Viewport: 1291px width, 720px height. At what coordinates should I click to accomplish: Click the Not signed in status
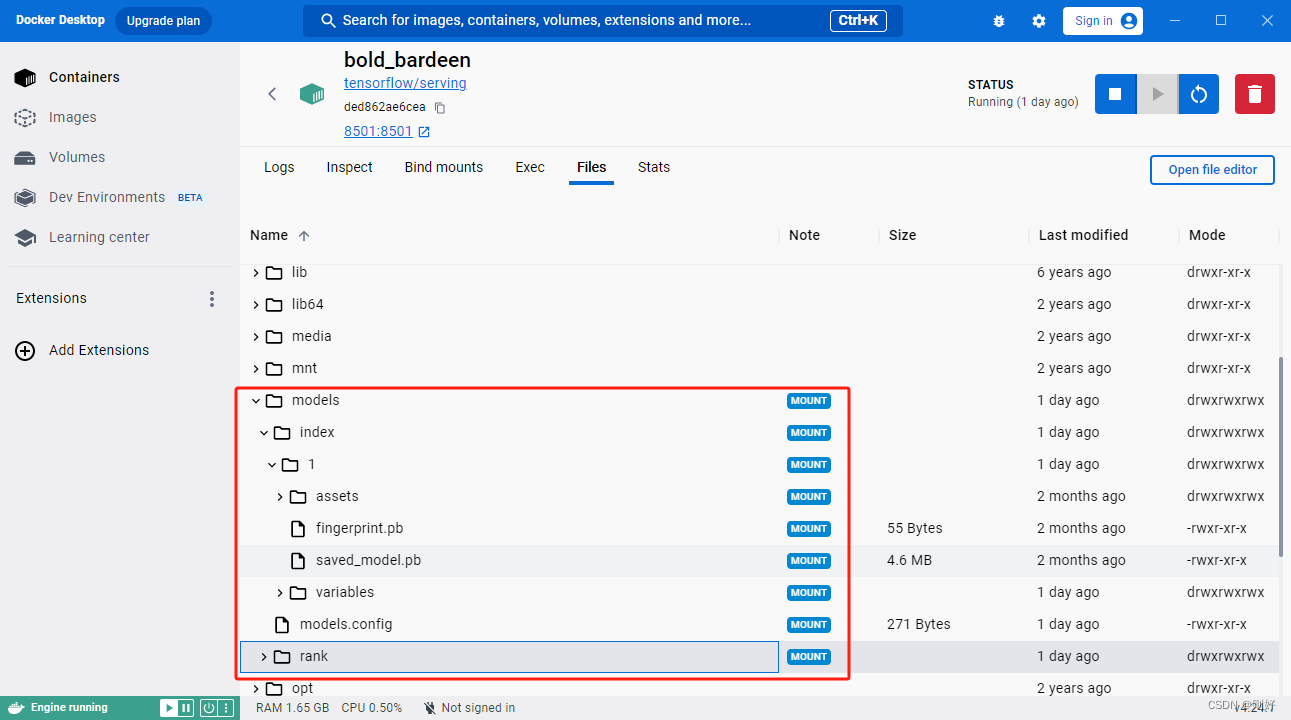pyautogui.click(x=468, y=708)
